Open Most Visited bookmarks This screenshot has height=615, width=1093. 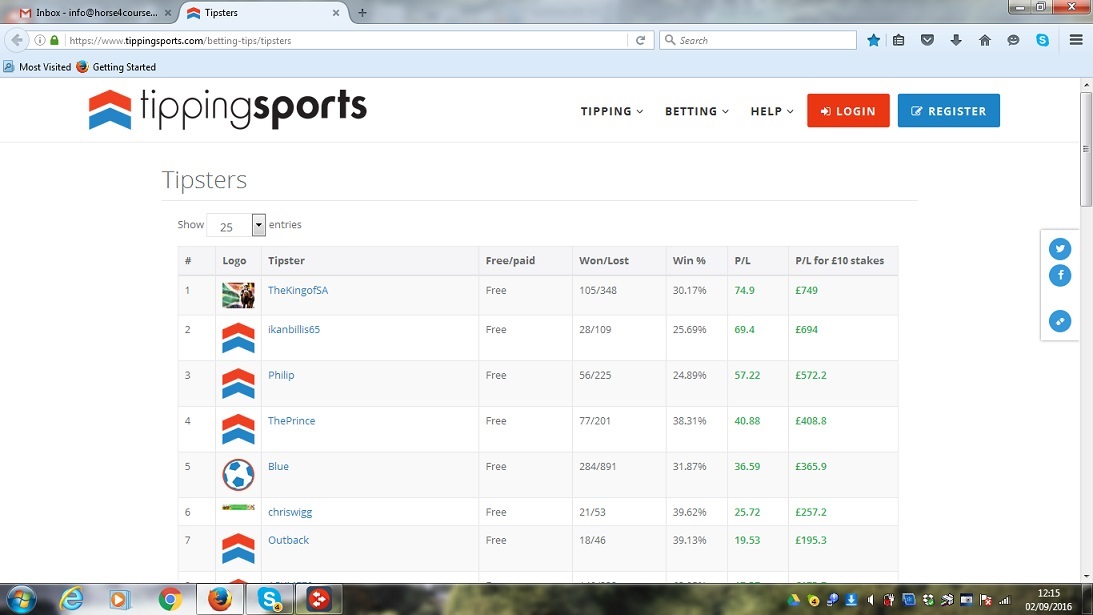pos(37,67)
